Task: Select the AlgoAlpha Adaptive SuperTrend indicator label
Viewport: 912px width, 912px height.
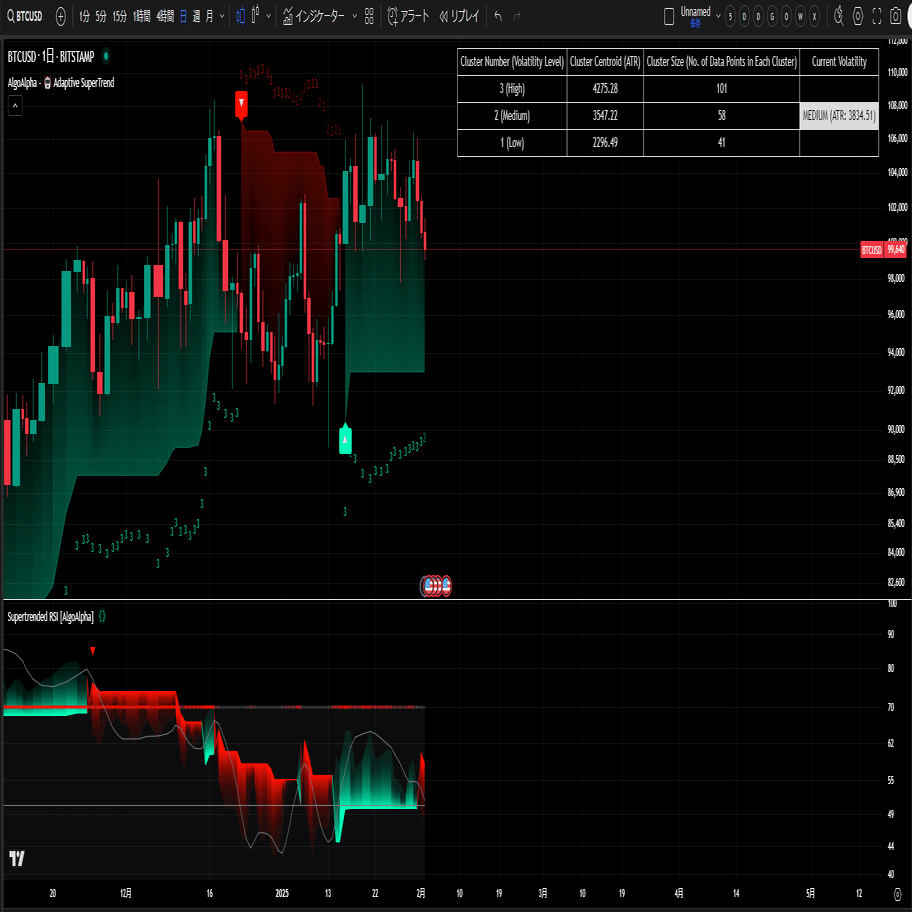Action: click(61, 83)
